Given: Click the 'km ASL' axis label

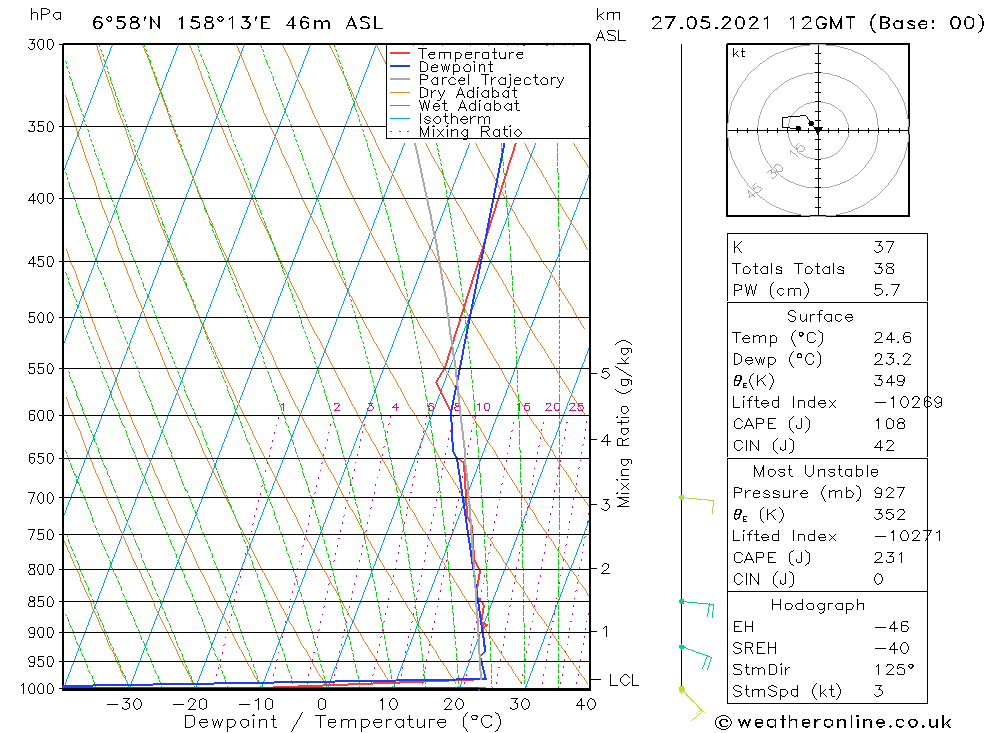Looking at the screenshot, I should (611, 26).
